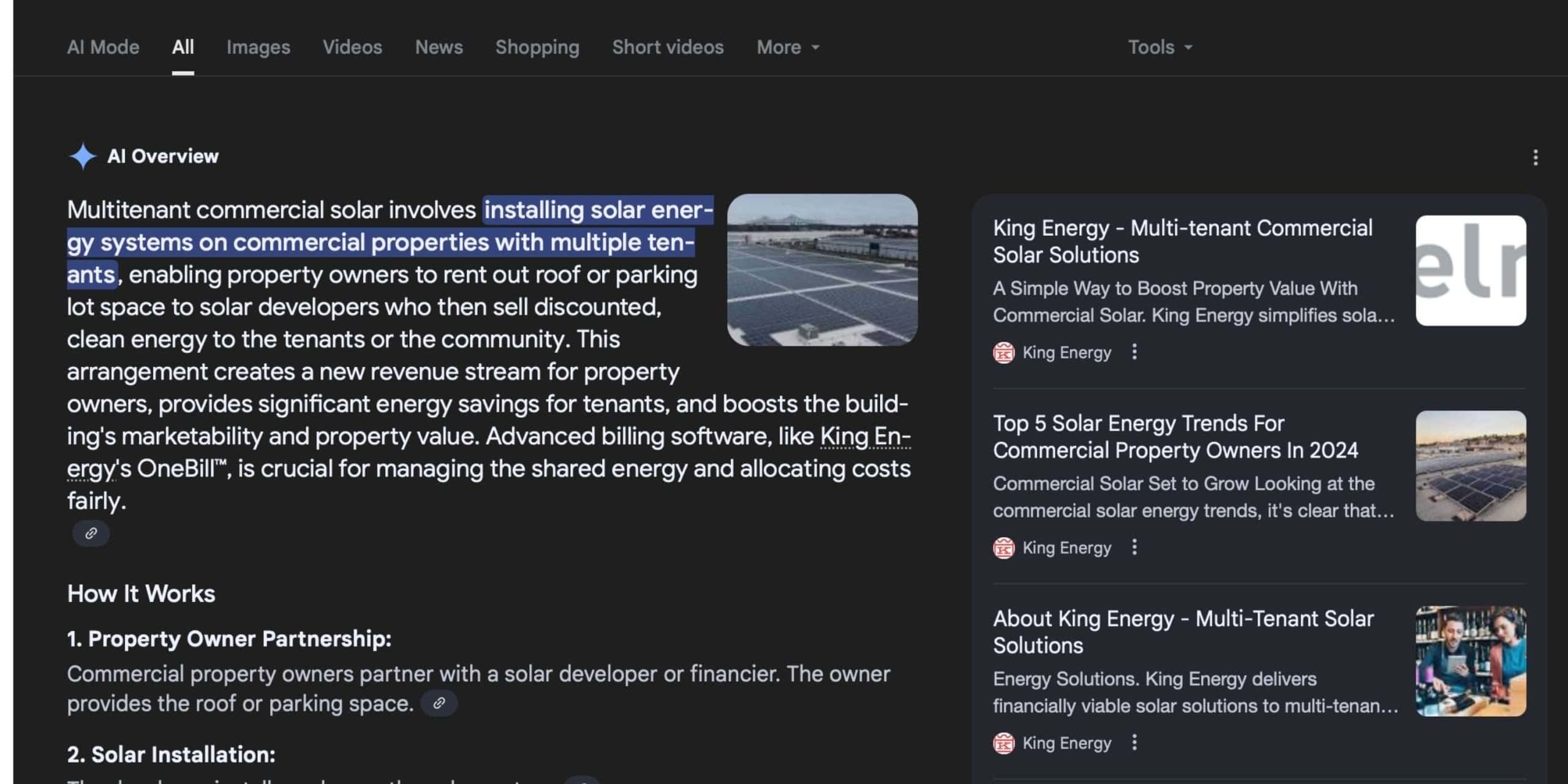The width and height of the screenshot is (1568, 784).
Task: Go to the News tab
Action: [x=439, y=47]
